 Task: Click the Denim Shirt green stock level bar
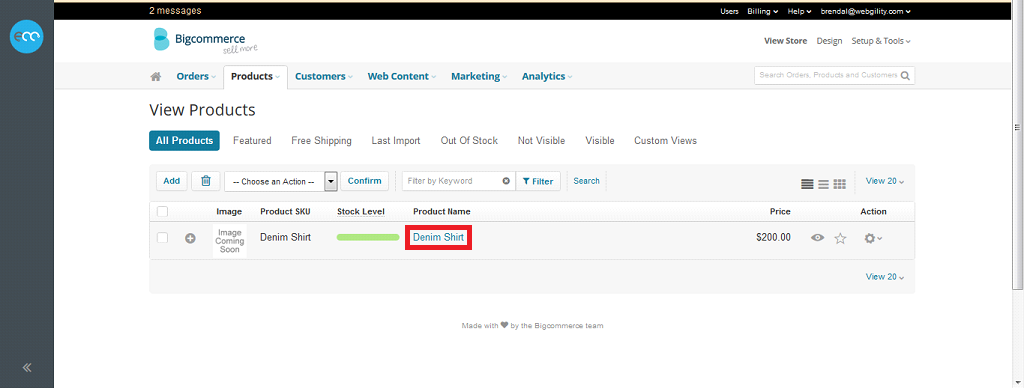point(368,238)
